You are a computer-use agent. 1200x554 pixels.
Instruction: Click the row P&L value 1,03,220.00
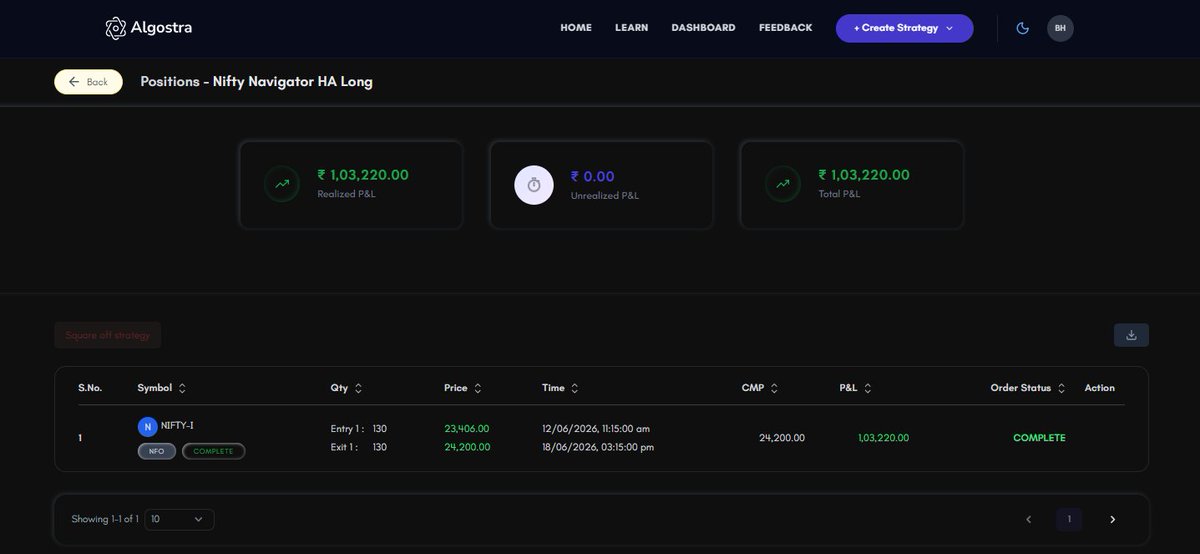tap(883, 438)
